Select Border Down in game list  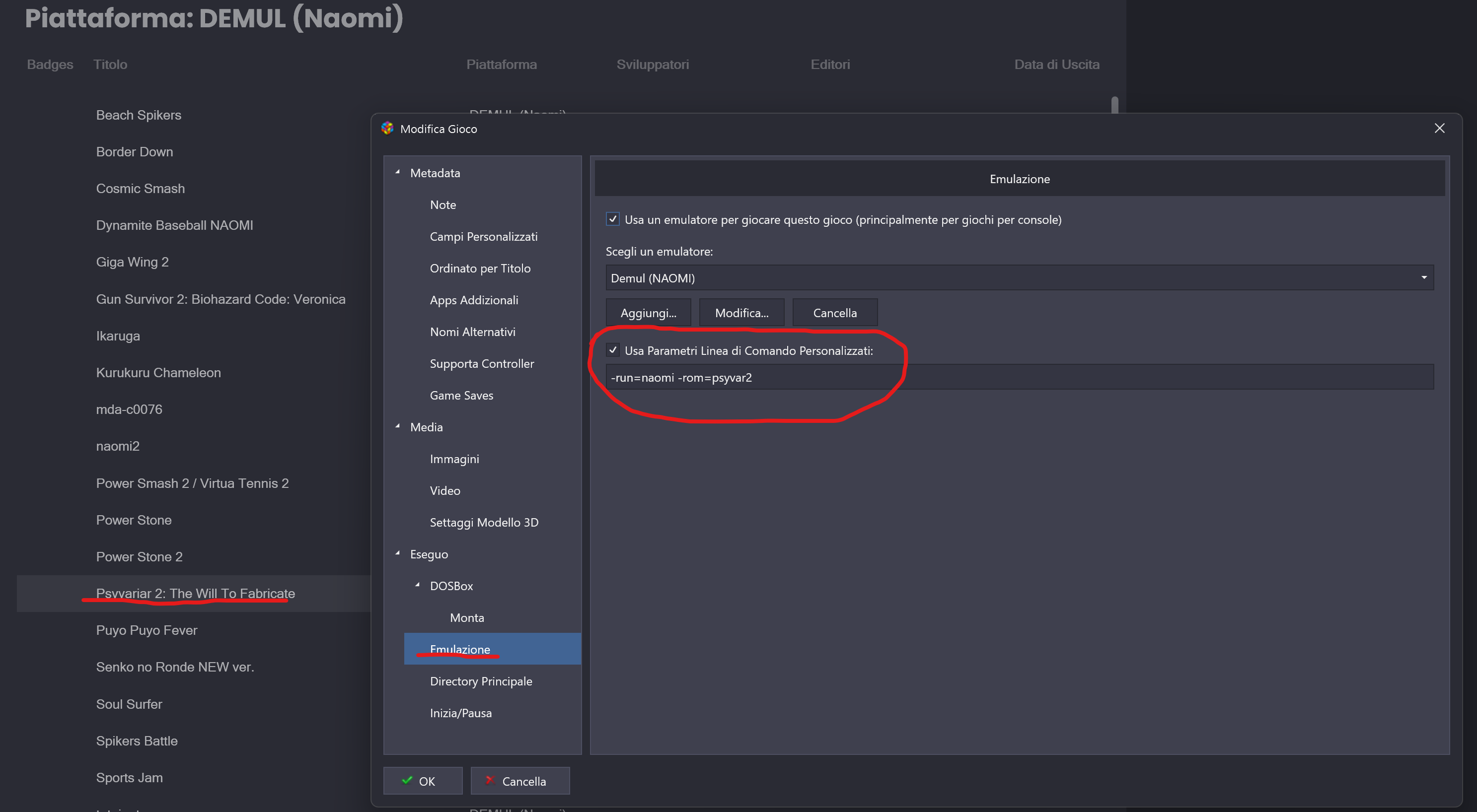point(134,152)
